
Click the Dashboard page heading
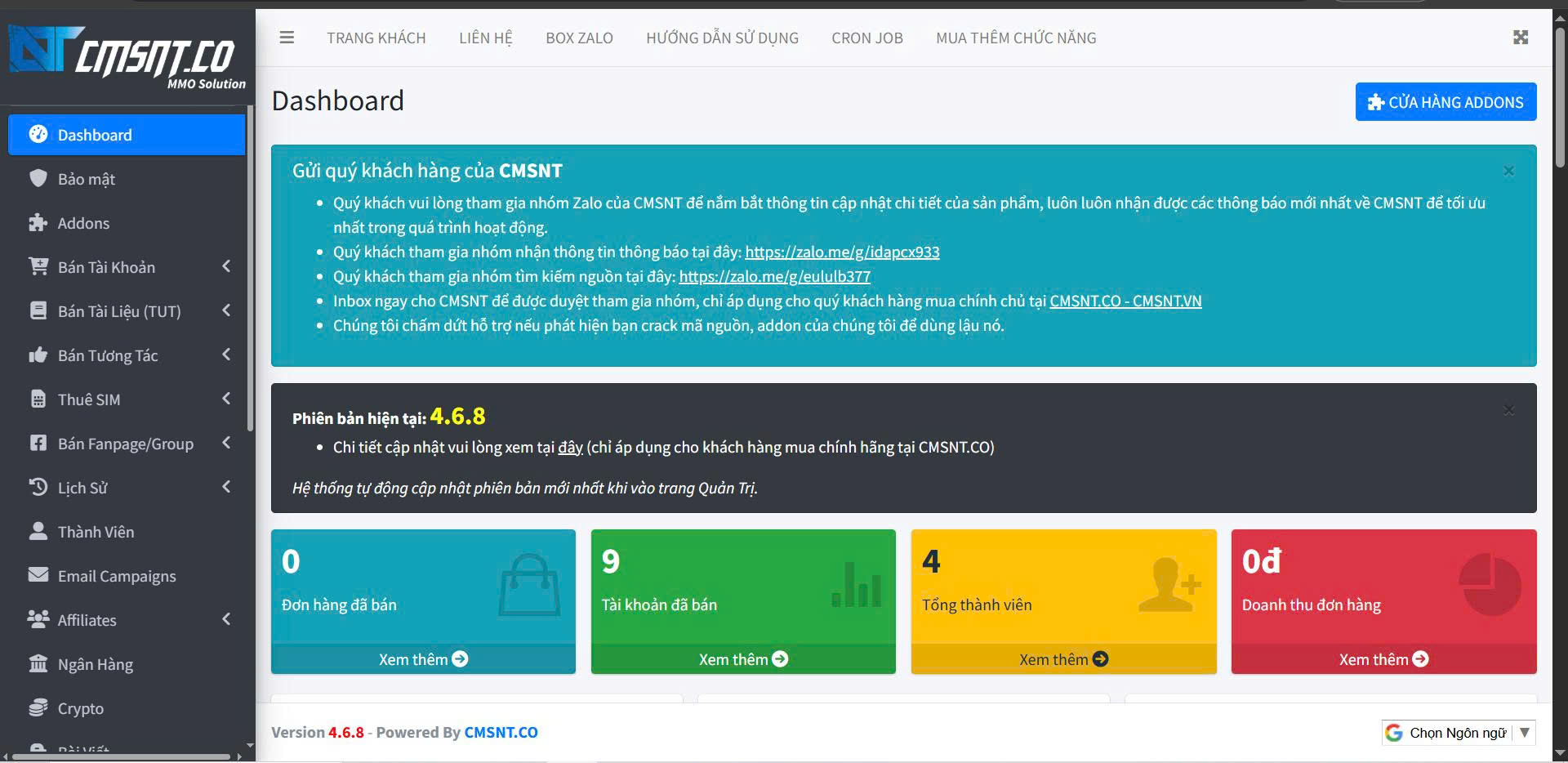click(338, 100)
